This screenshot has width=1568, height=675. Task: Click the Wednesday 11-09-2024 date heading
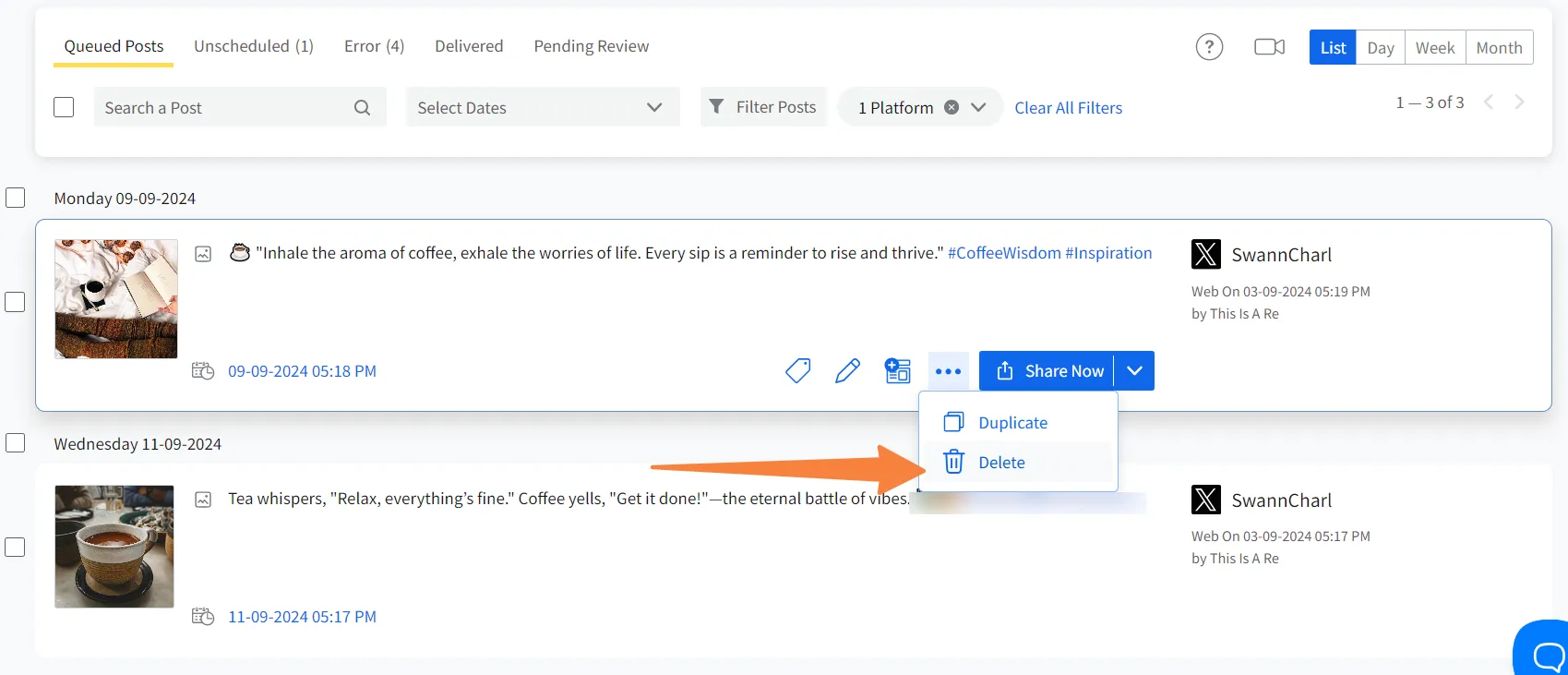click(138, 444)
